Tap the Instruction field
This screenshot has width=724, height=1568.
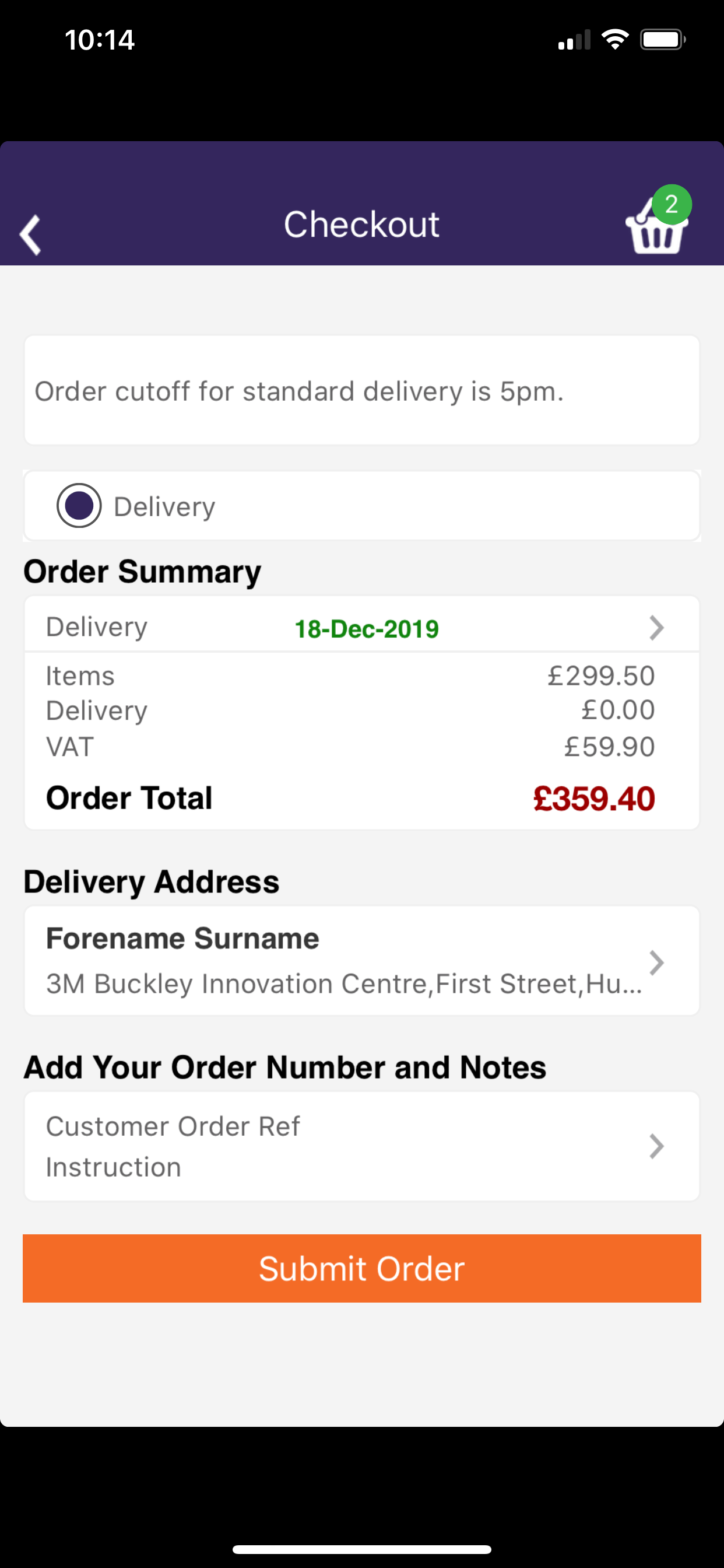pos(114,1167)
